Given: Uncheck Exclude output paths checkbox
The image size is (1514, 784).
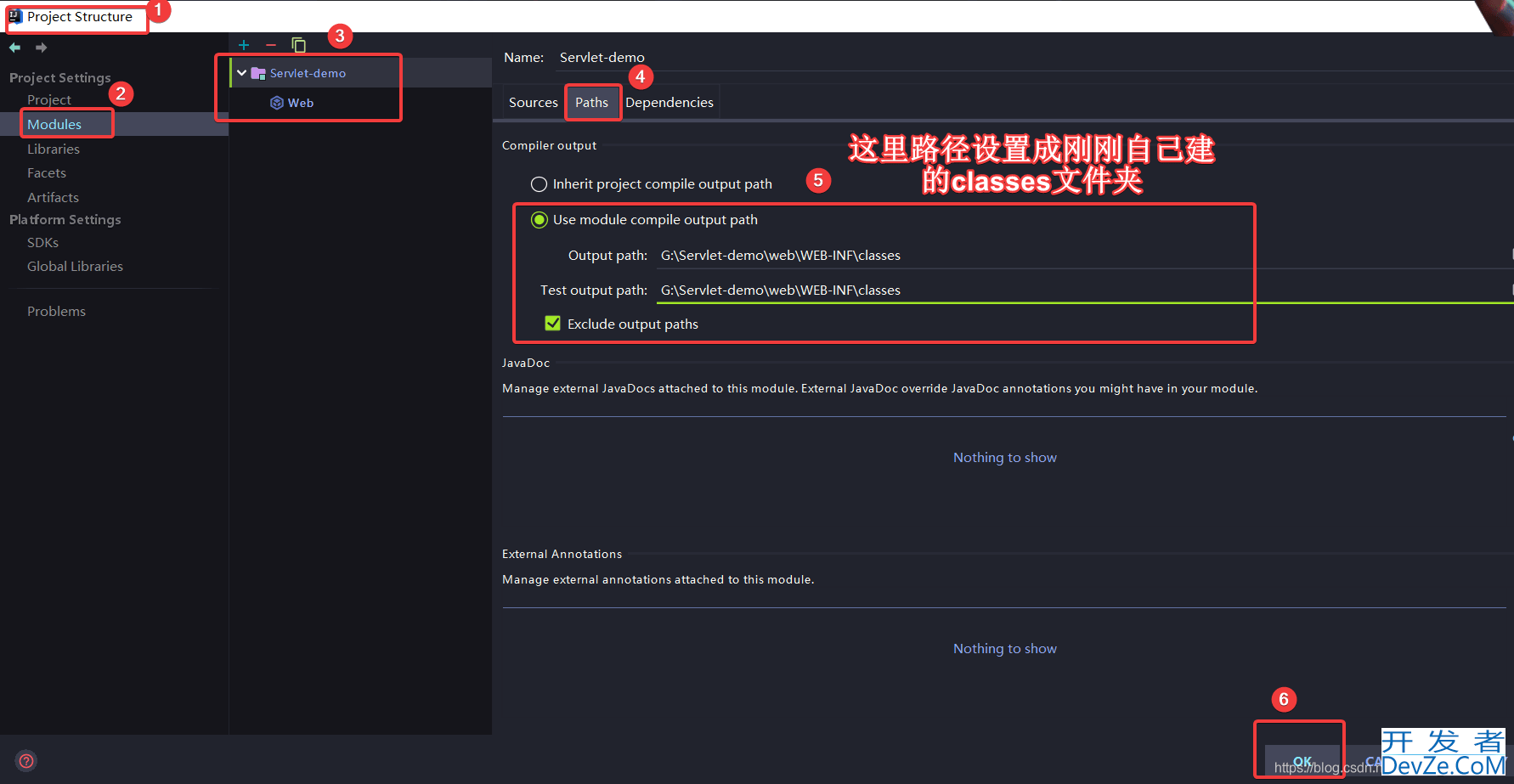Looking at the screenshot, I should 552,324.
